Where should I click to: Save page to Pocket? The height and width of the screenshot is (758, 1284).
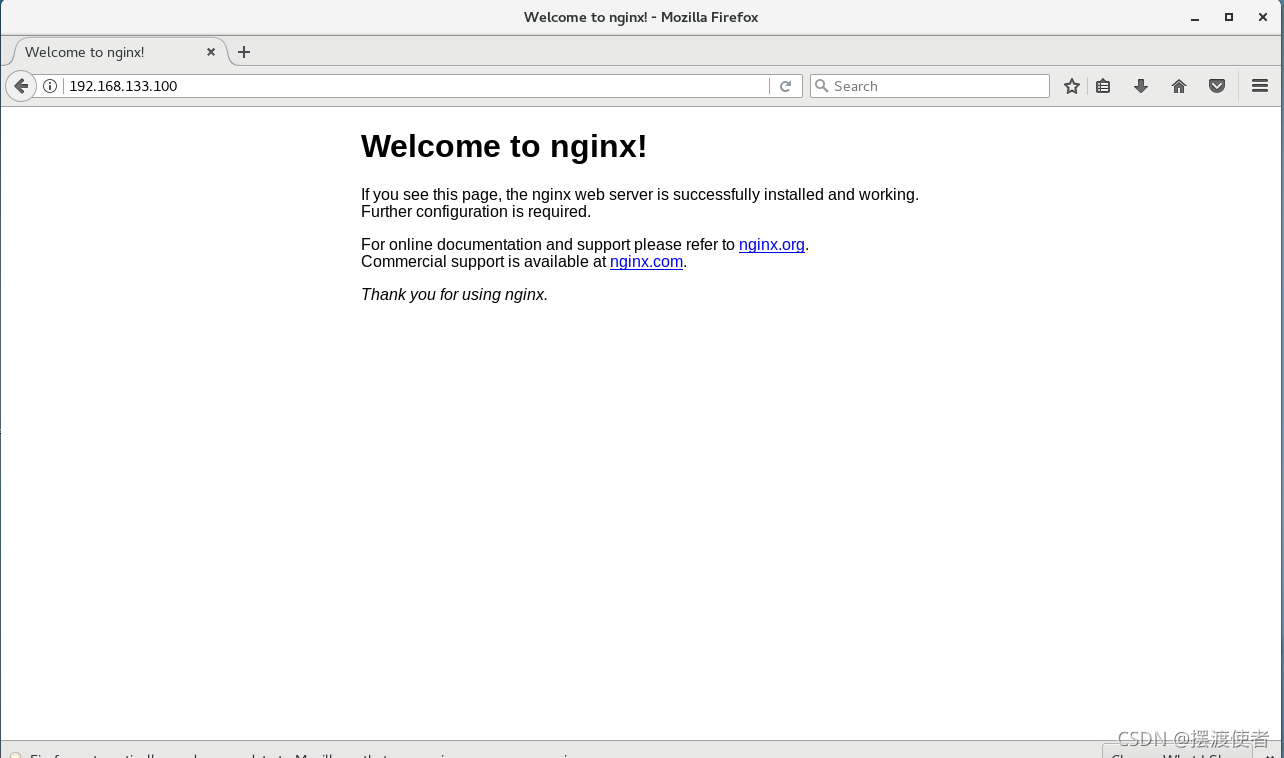coord(1217,86)
